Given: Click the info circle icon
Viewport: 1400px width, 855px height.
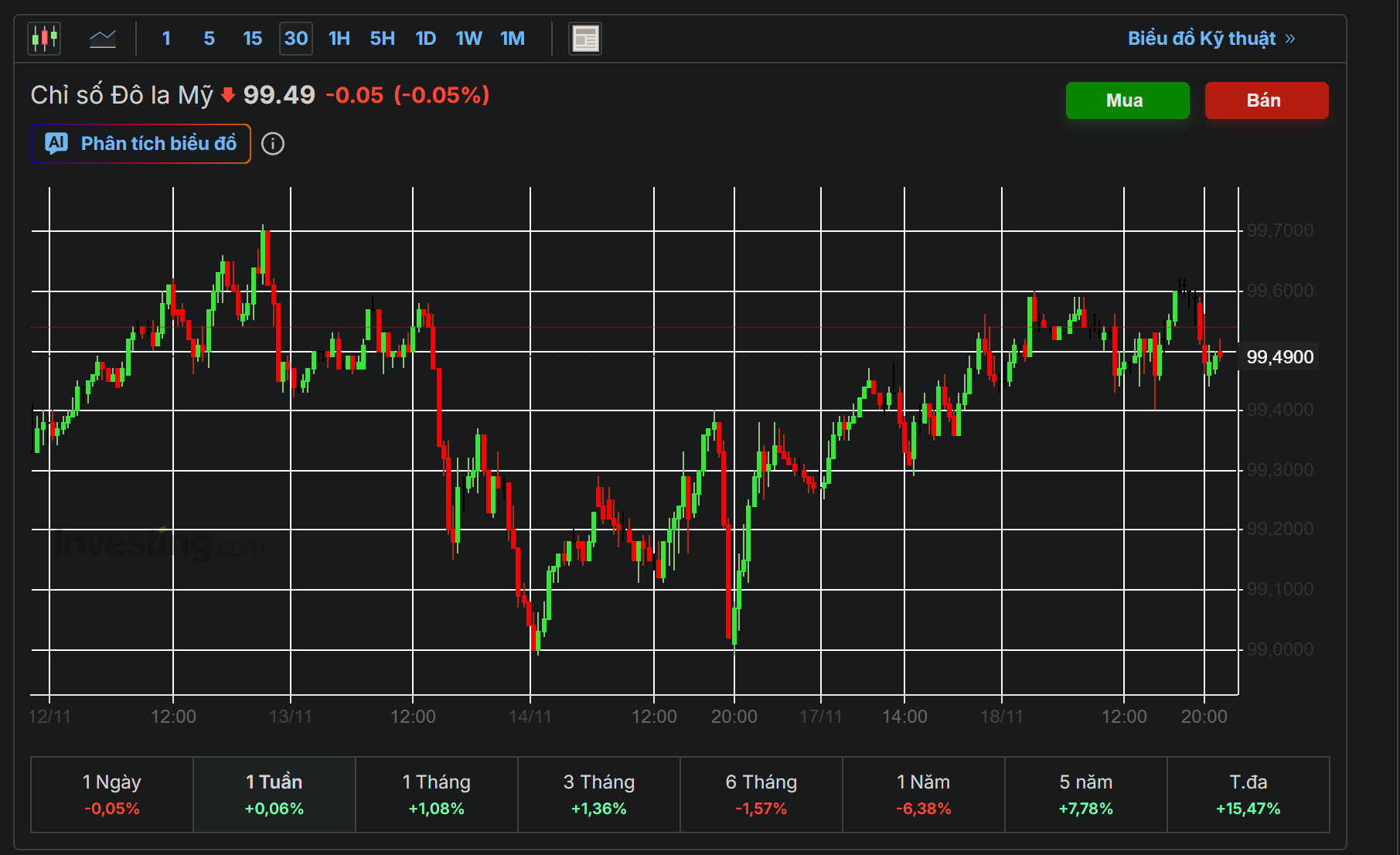Looking at the screenshot, I should pos(273,144).
